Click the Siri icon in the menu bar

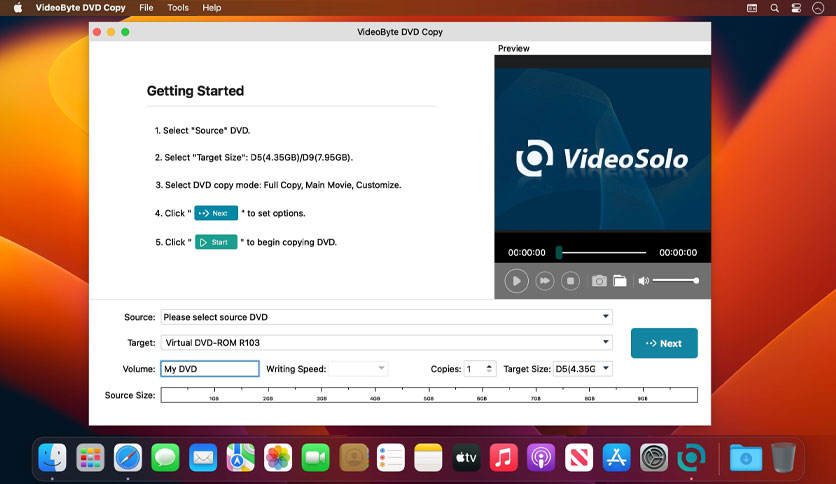tap(818, 8)
